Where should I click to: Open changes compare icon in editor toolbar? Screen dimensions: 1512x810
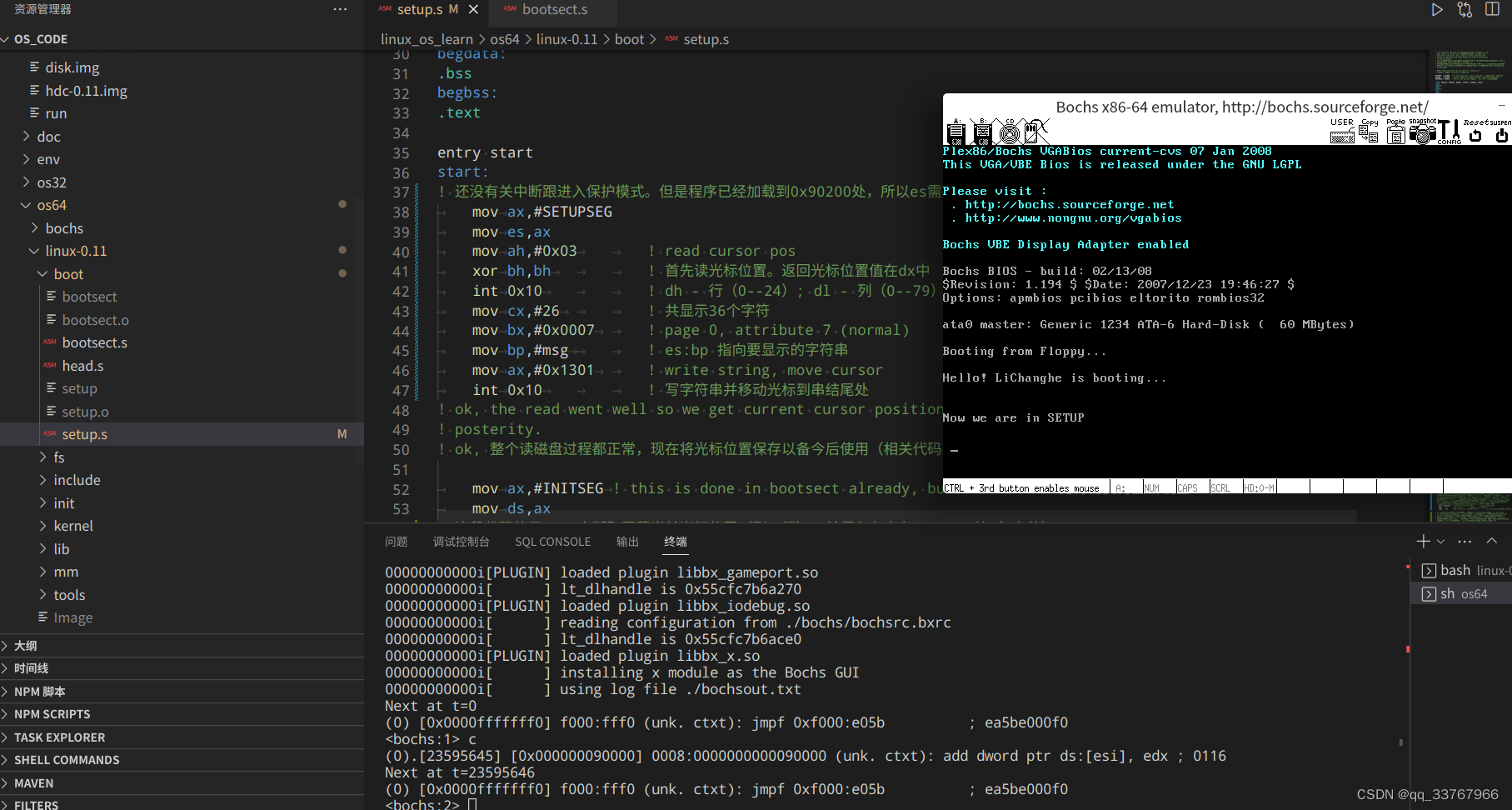click(x=1465, y=10)
